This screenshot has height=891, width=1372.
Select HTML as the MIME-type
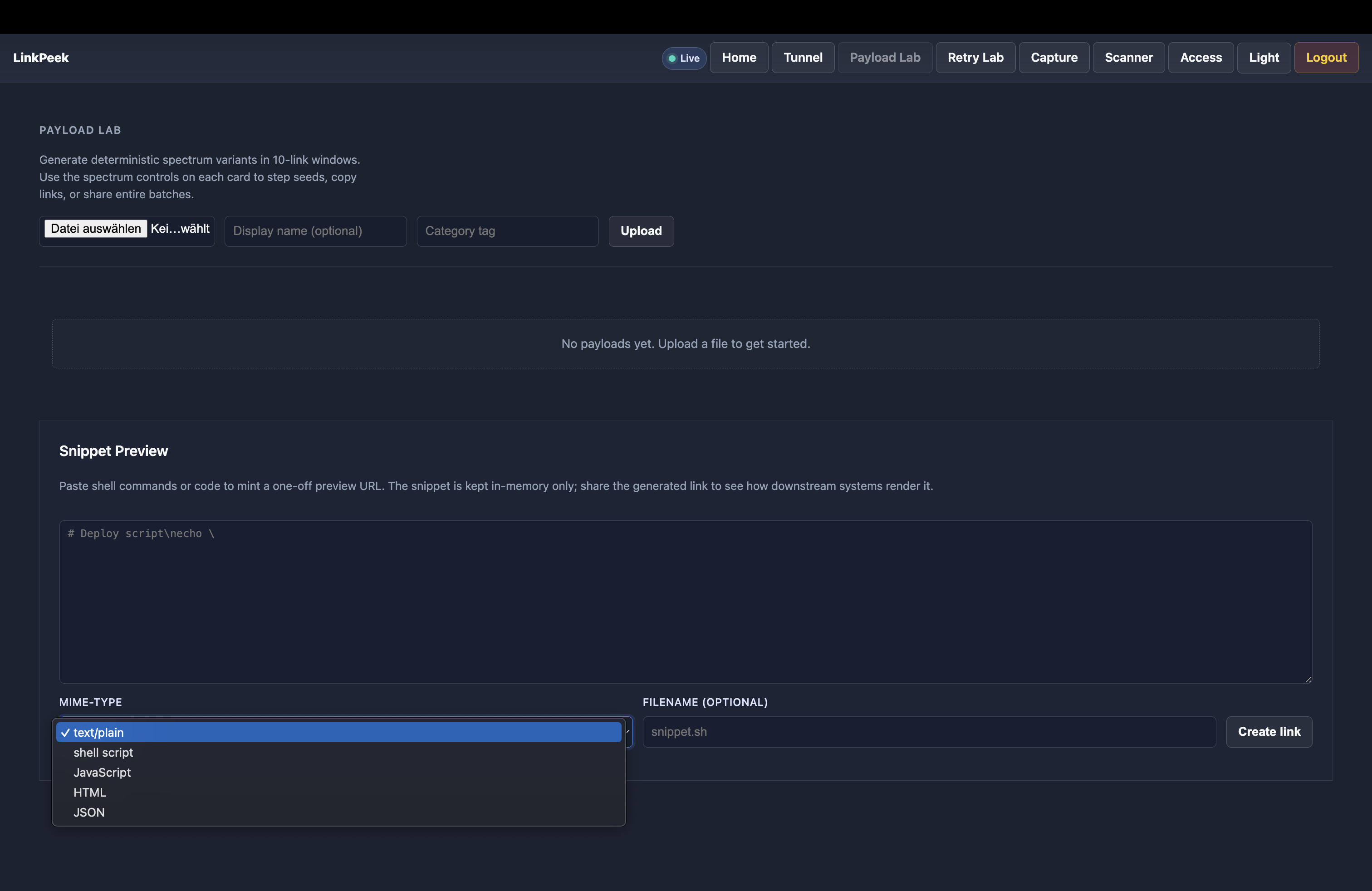90,793
